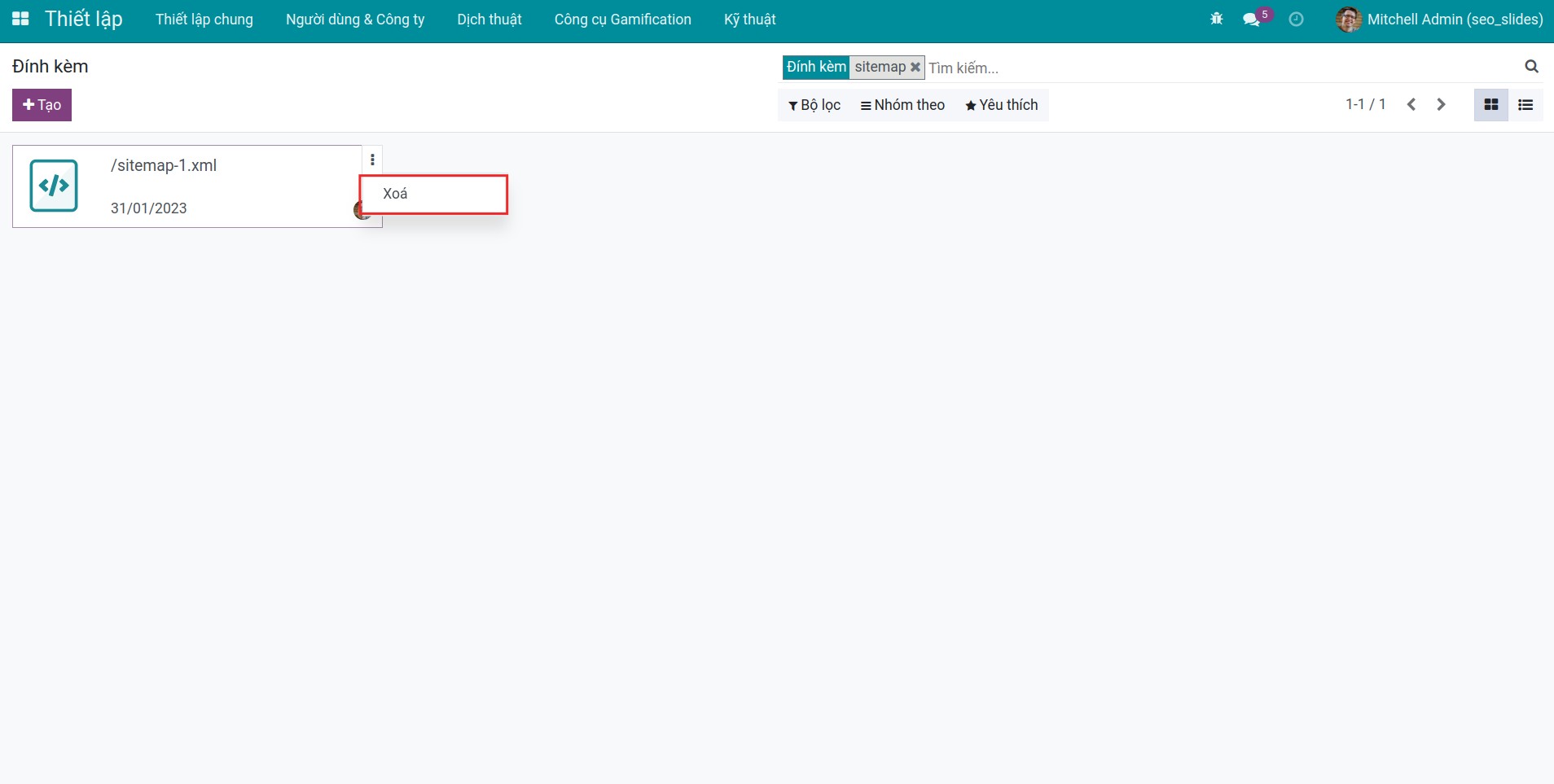1554x784 pixels.
Task: Click the search magnifier icon
Action: (x=1532, y=67)
